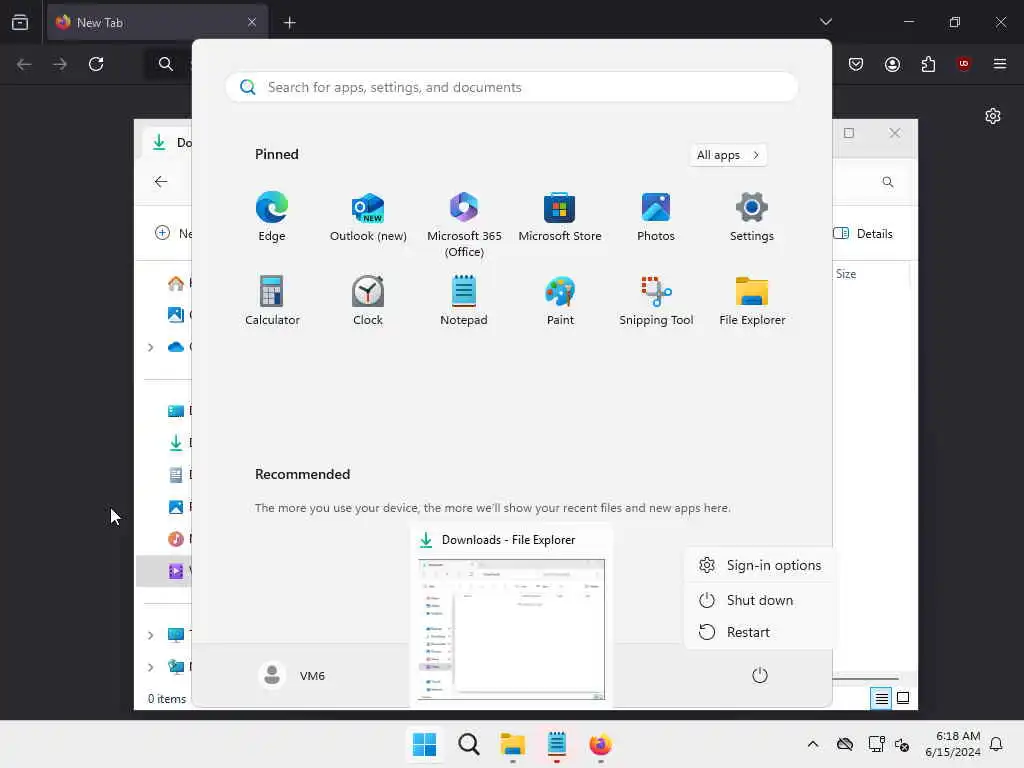Image resolution: width=1024 pixels, height=768 pixels.
Task: Open taskbar Search
Action: pyautogui.click(x=468, y=744)
